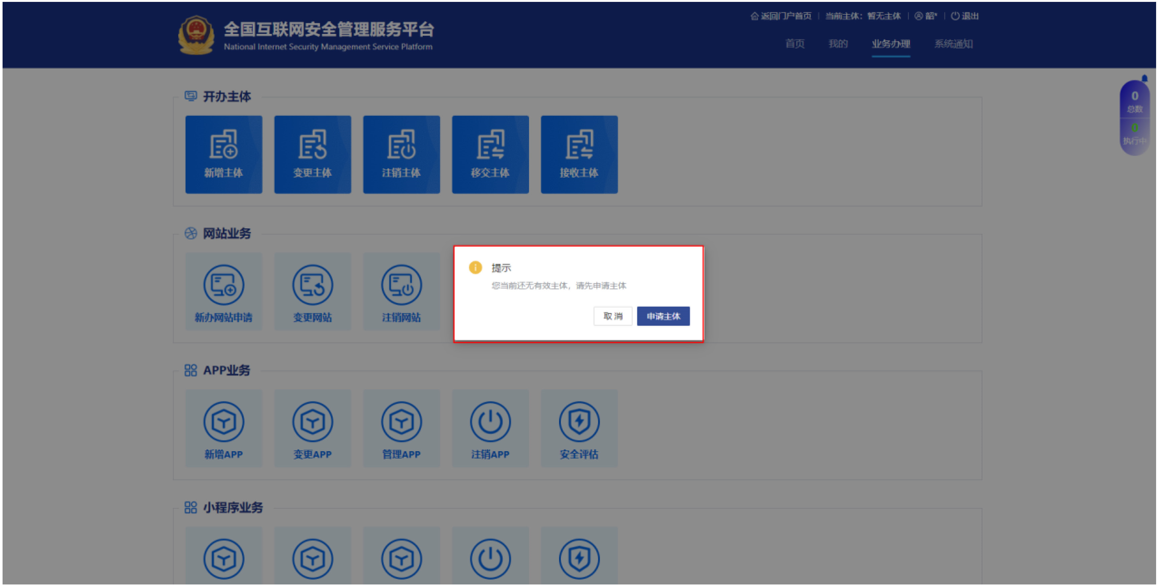Select the 注销主体 icon
Image resolution: width=1159 pixels, height=587 pixels.
tap(401, 154)
